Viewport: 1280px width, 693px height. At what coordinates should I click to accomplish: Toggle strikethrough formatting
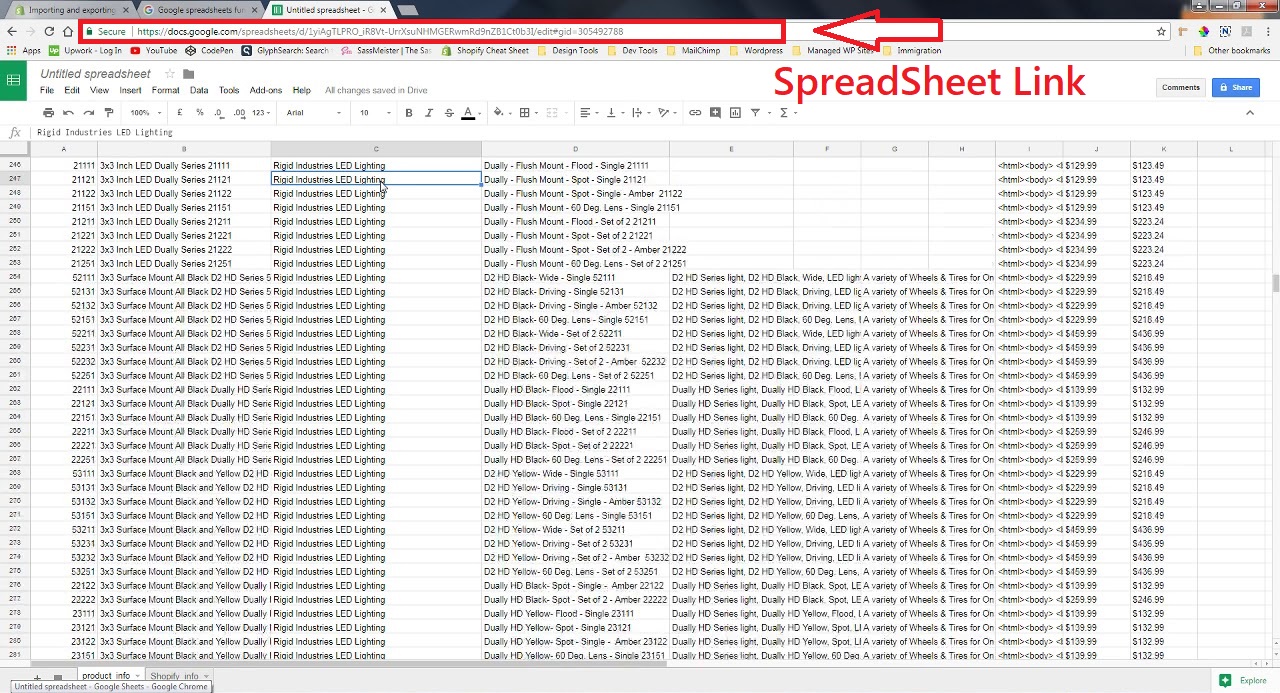[449, 113]
